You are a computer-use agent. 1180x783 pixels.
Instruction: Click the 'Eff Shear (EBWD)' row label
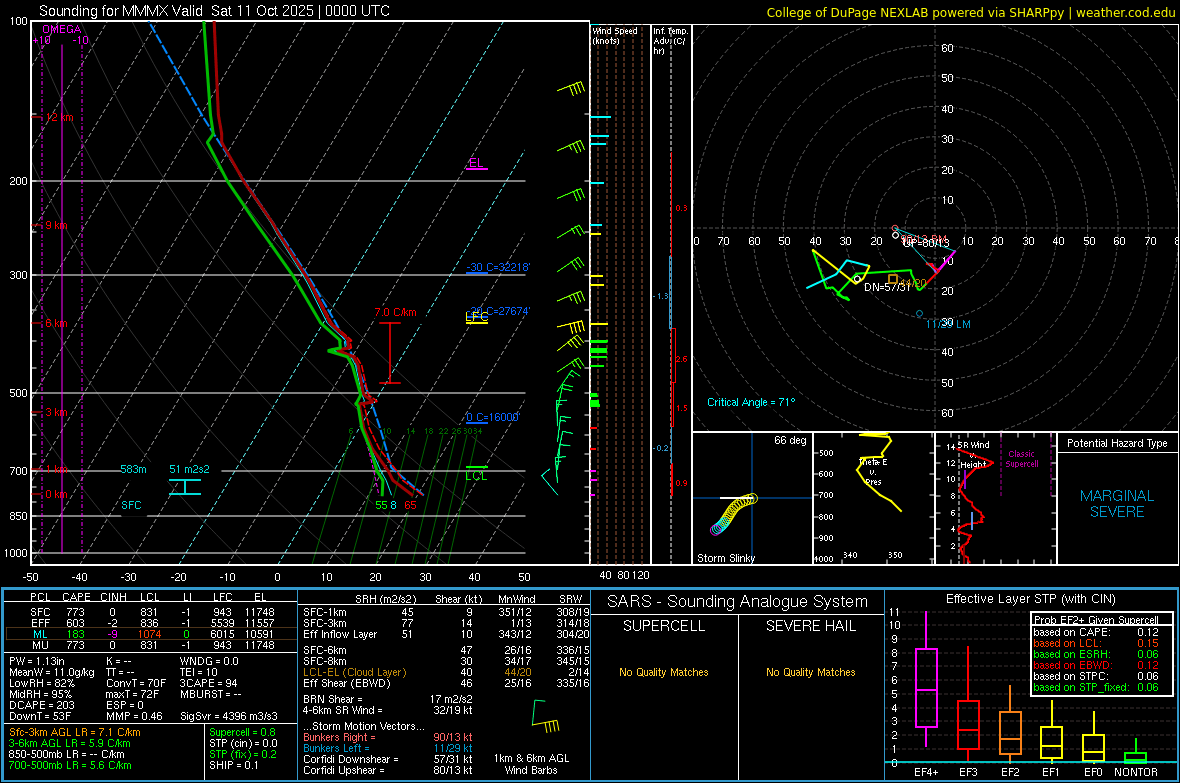(347, 683)
